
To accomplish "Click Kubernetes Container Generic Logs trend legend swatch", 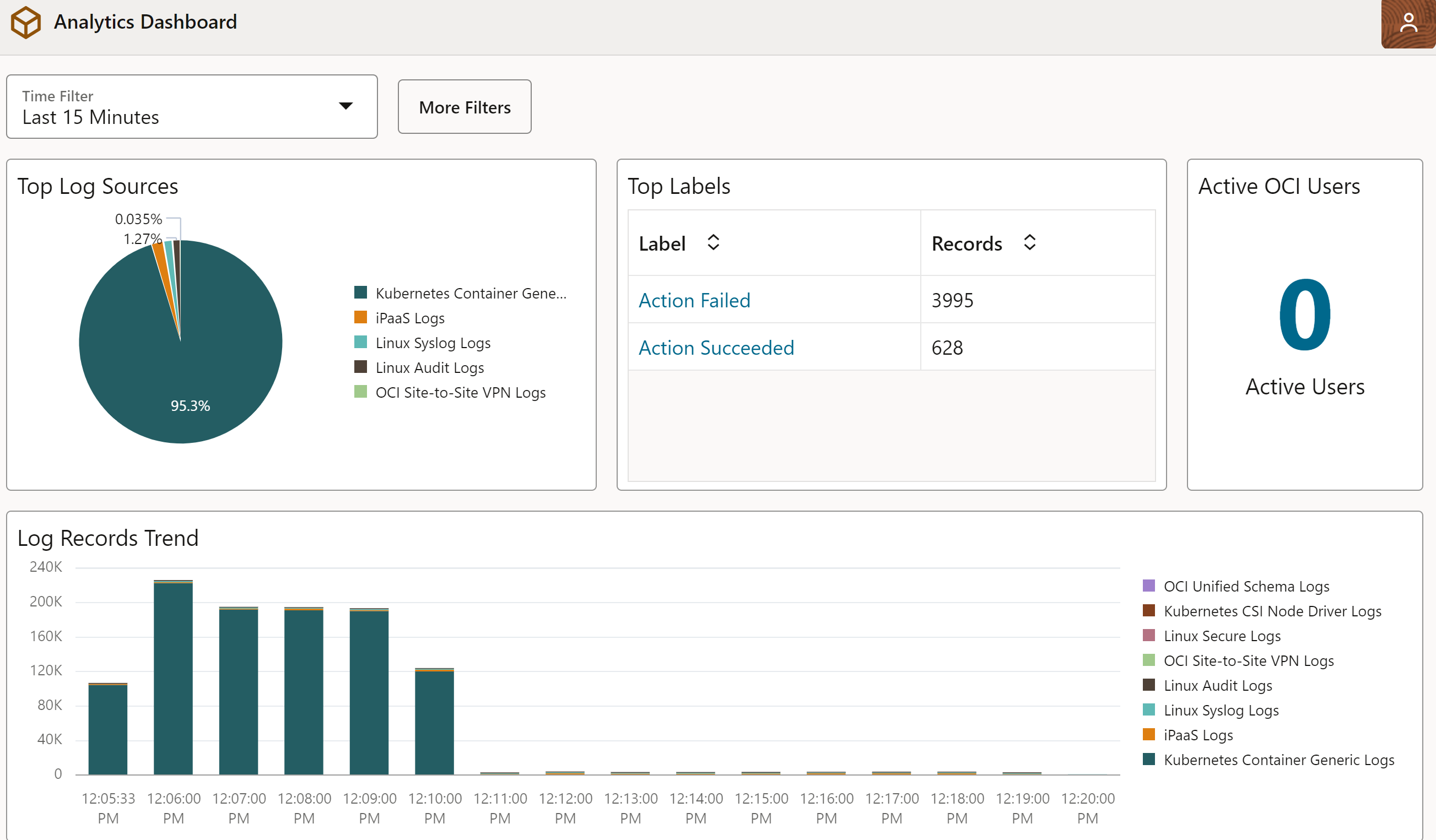I will coord(1148,759).
